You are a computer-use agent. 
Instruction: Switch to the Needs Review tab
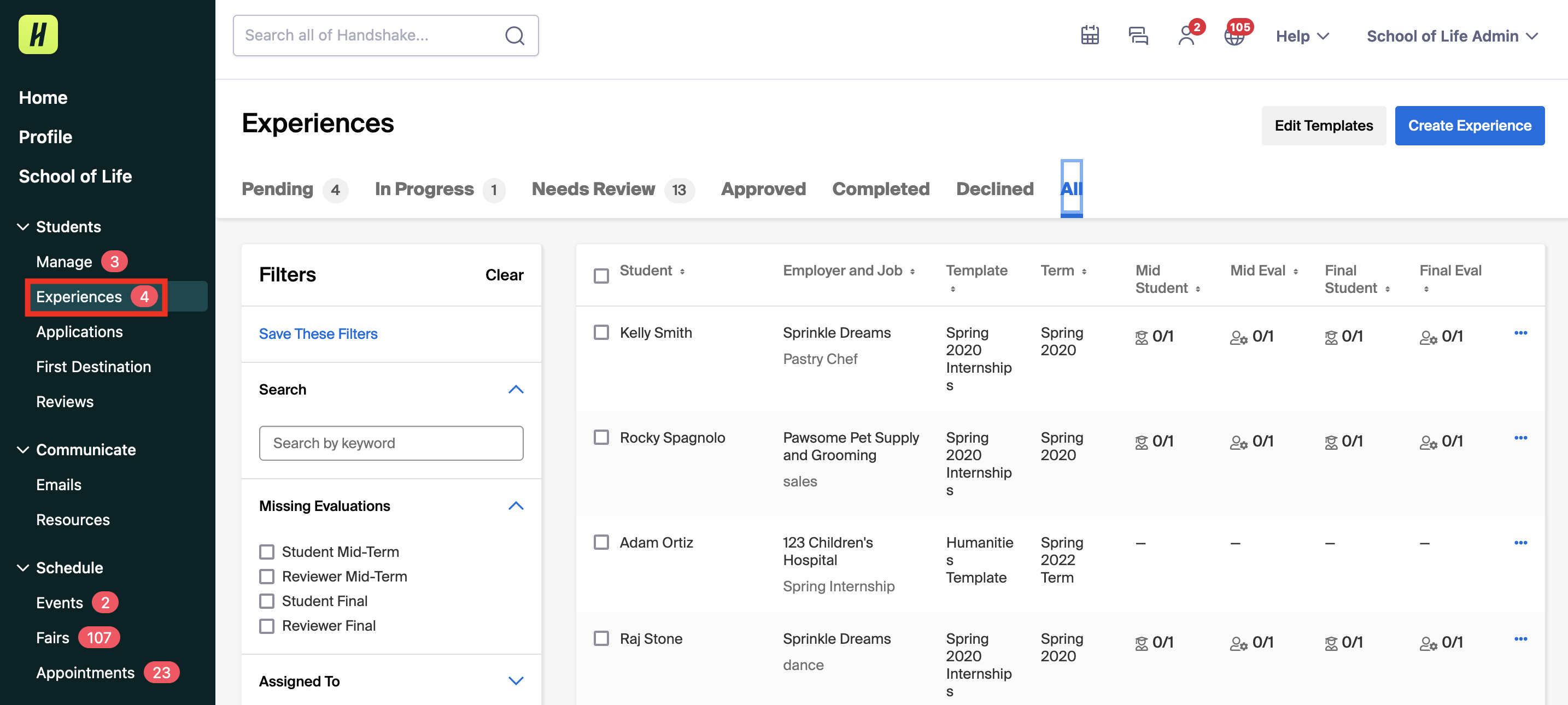[613, 189]
